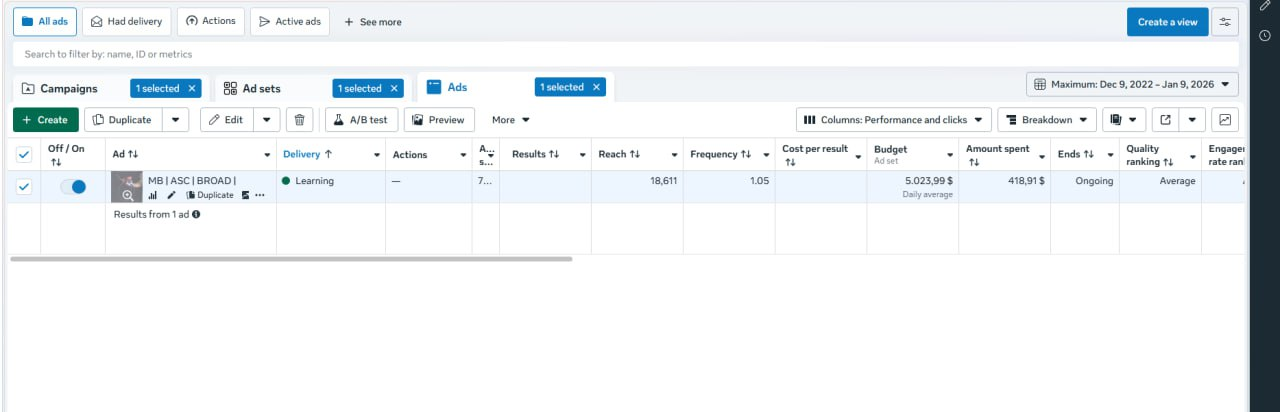
Task: Click the green Create button
Action: (46, 120)
